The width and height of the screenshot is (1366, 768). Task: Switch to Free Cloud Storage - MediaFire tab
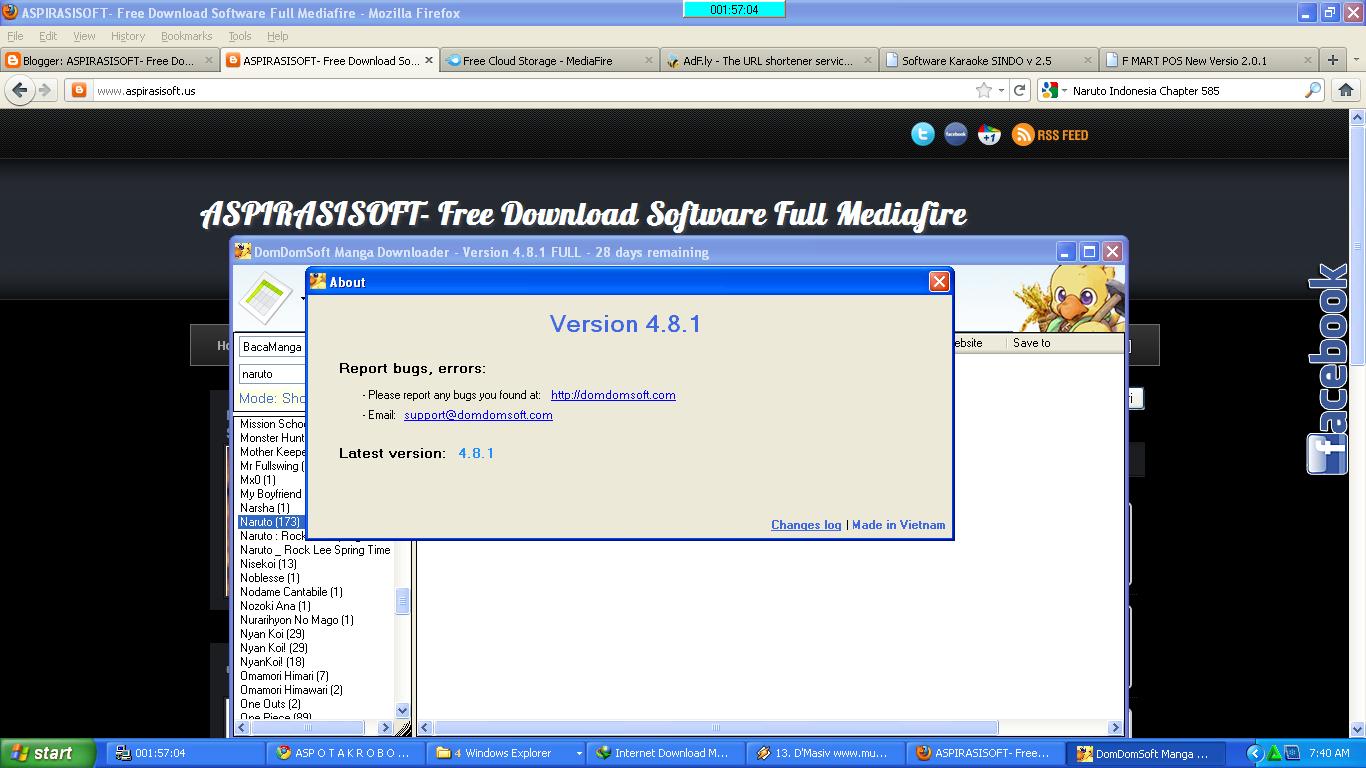click(548, 60)
